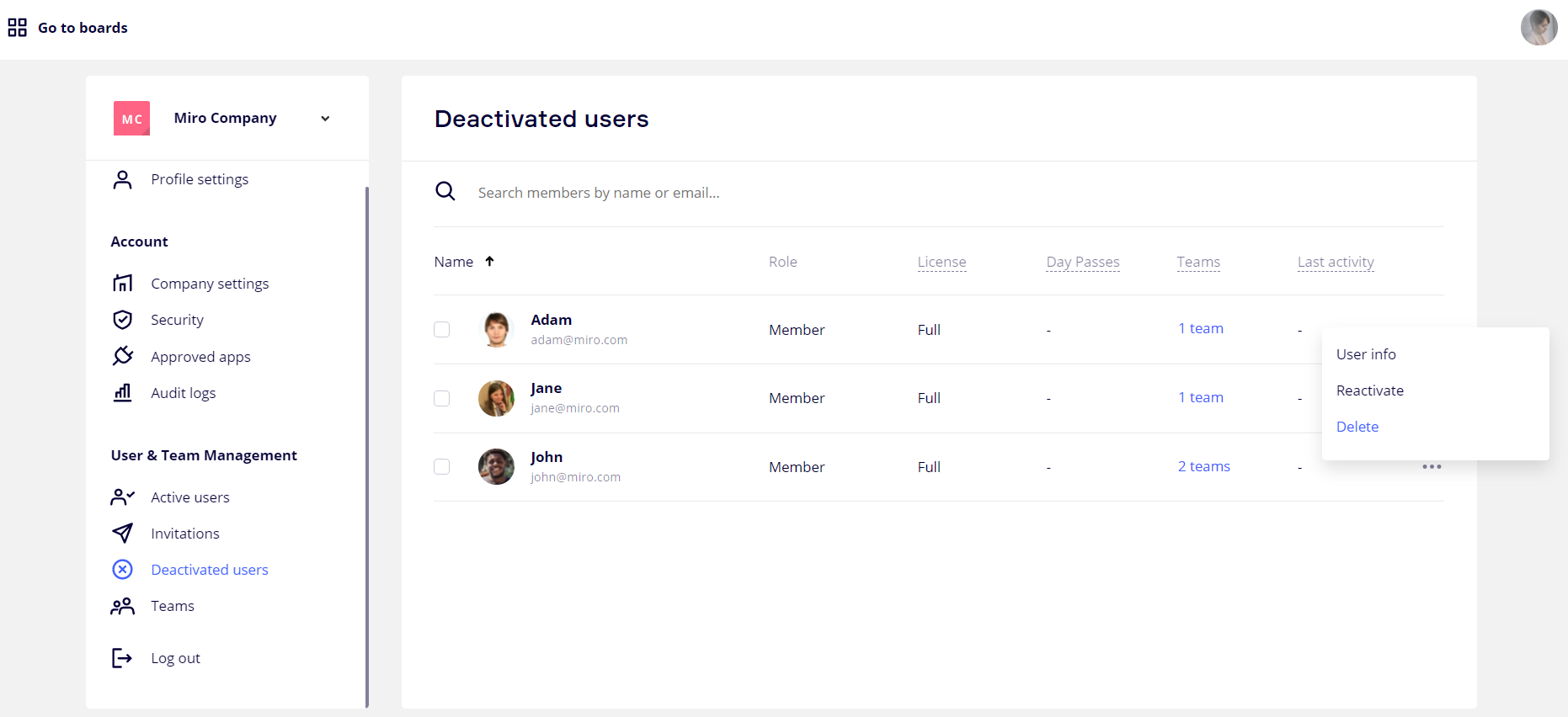Screen dimensions: 1568x717
Task: Click the Company settings building icon
Action: pyautogui.click(x=123, y=284)
